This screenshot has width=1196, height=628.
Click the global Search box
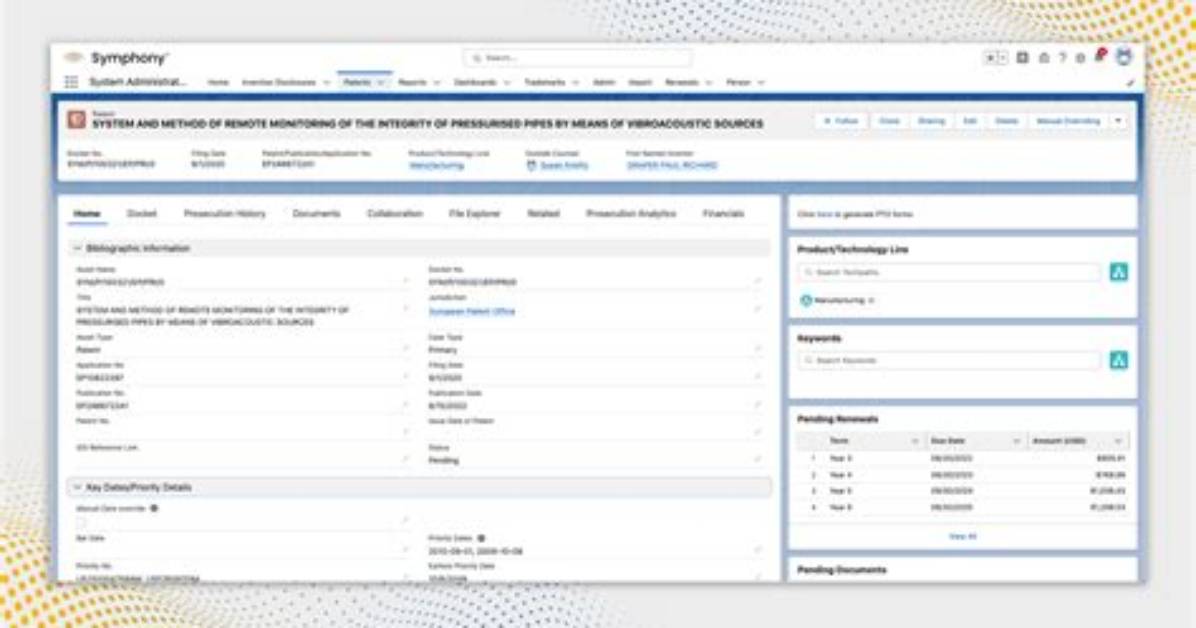577,58
